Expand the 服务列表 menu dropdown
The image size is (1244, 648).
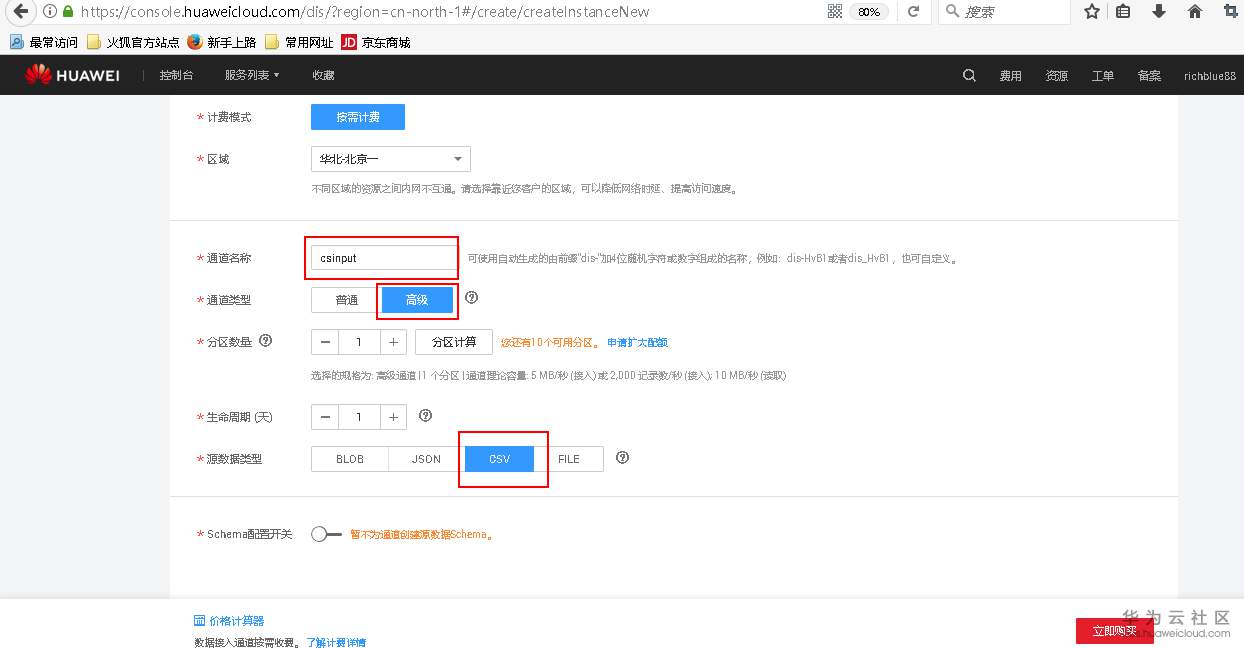pyautogui.click(x=250, y=74)
